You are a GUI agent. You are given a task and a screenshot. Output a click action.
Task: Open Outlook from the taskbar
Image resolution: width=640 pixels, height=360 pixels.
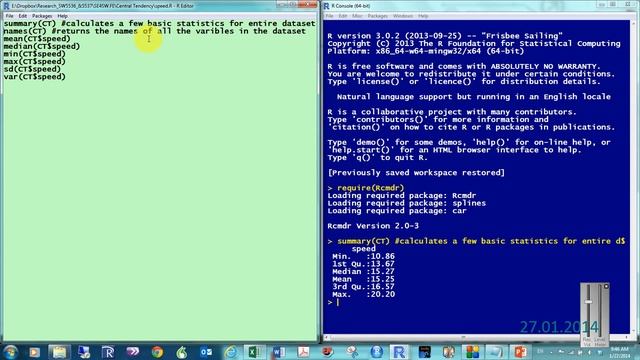click(206, 352)
